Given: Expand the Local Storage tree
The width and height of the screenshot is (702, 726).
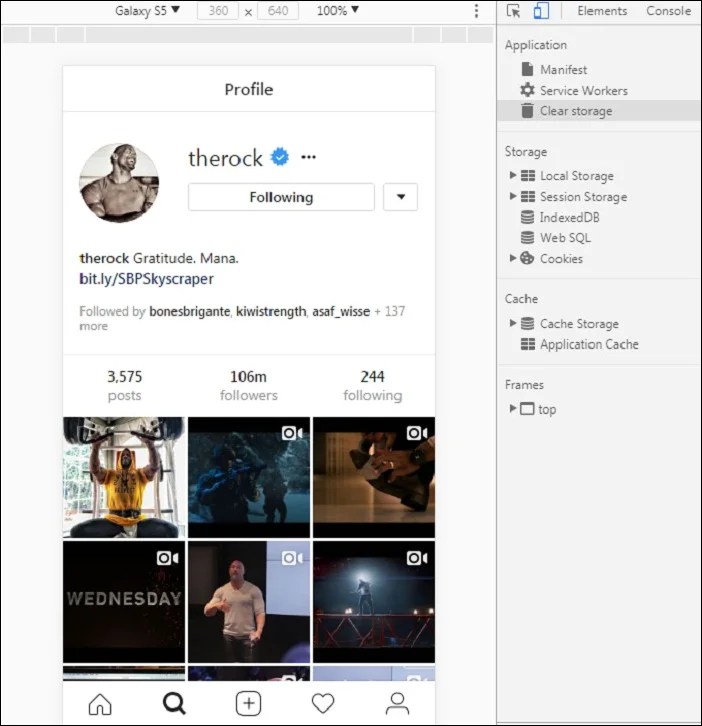Looking at the screenshot, I should pyautogui.click(x=513, y=175).
